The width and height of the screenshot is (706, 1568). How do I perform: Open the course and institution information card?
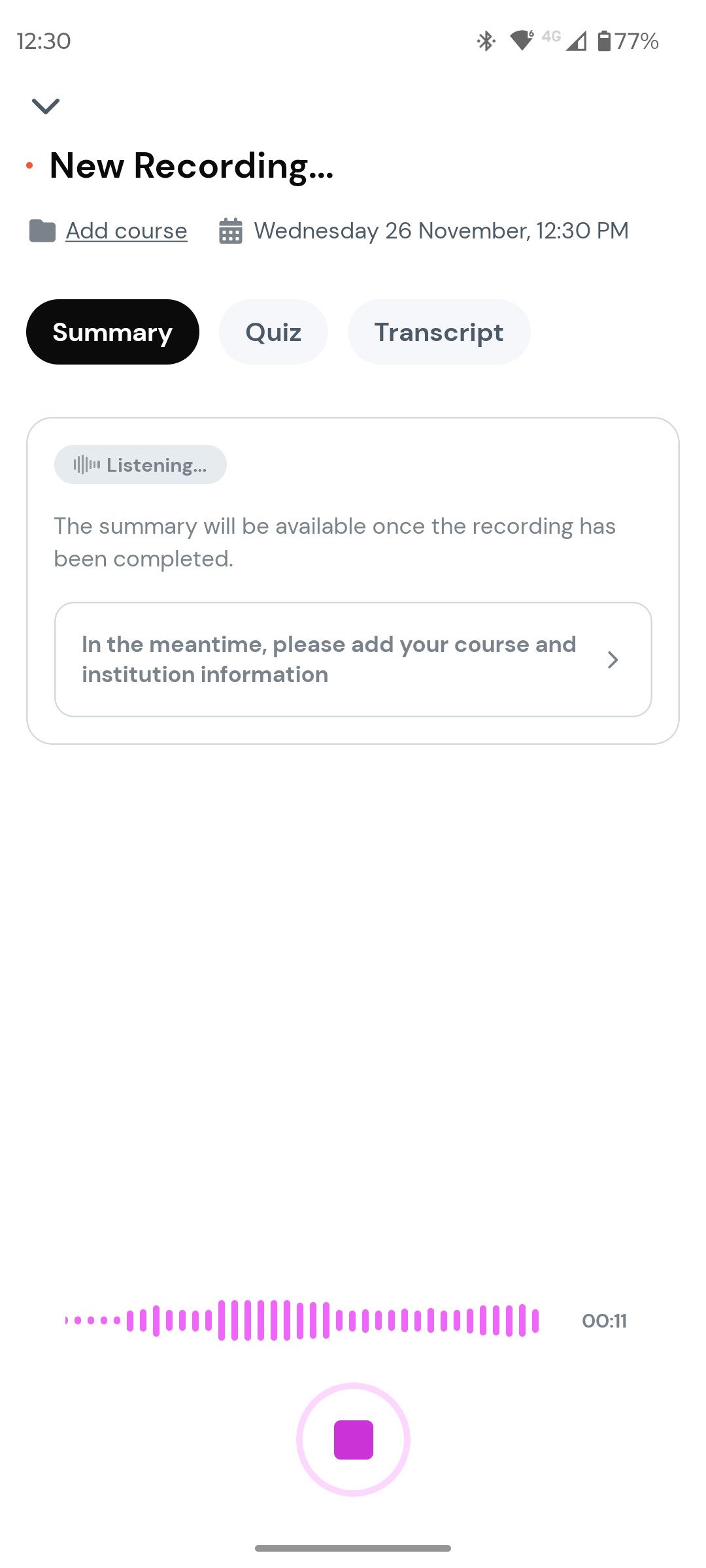[x=328, y=659]
